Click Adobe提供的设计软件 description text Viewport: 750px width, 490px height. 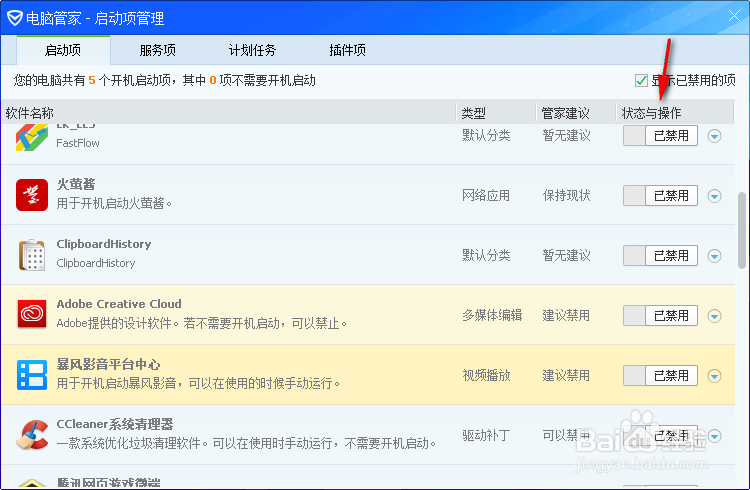pos(201,323)
